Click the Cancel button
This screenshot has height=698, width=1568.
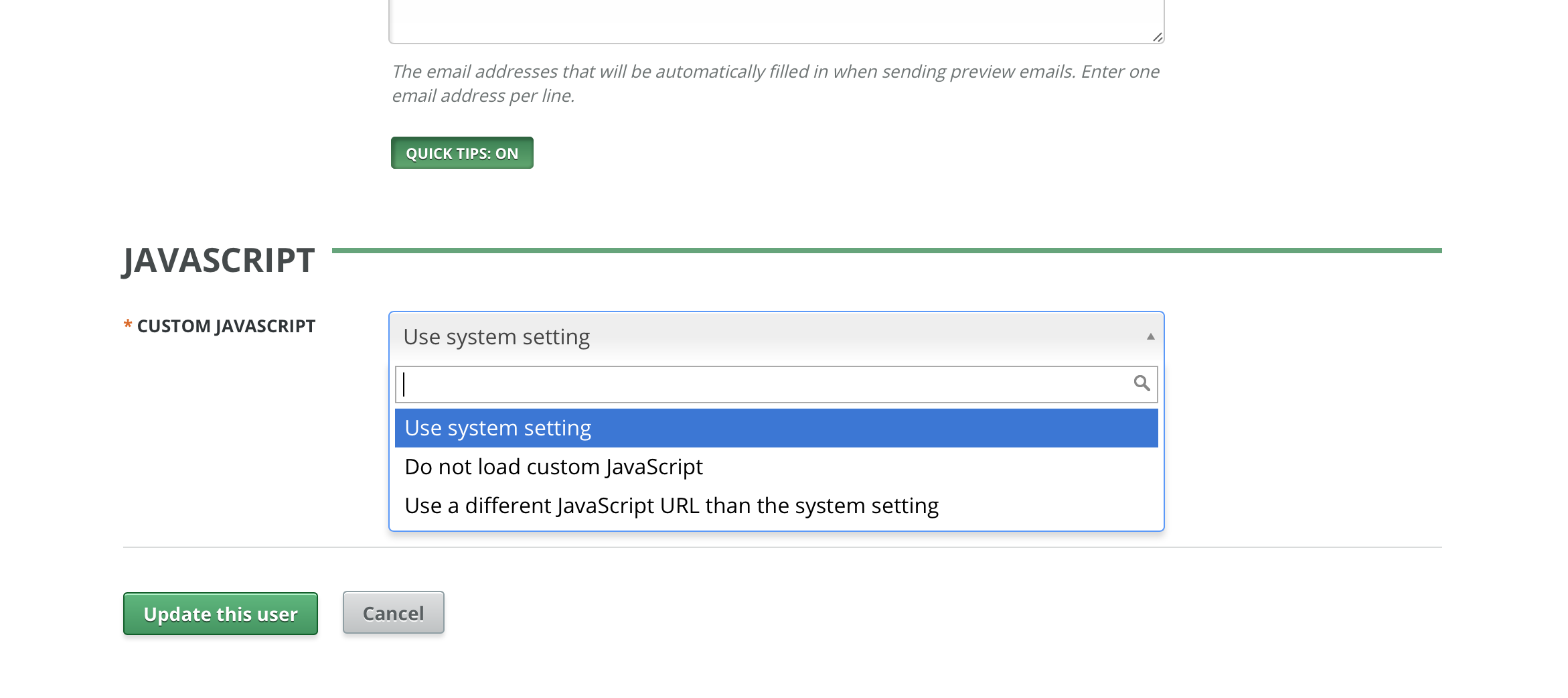click(393, 612)
